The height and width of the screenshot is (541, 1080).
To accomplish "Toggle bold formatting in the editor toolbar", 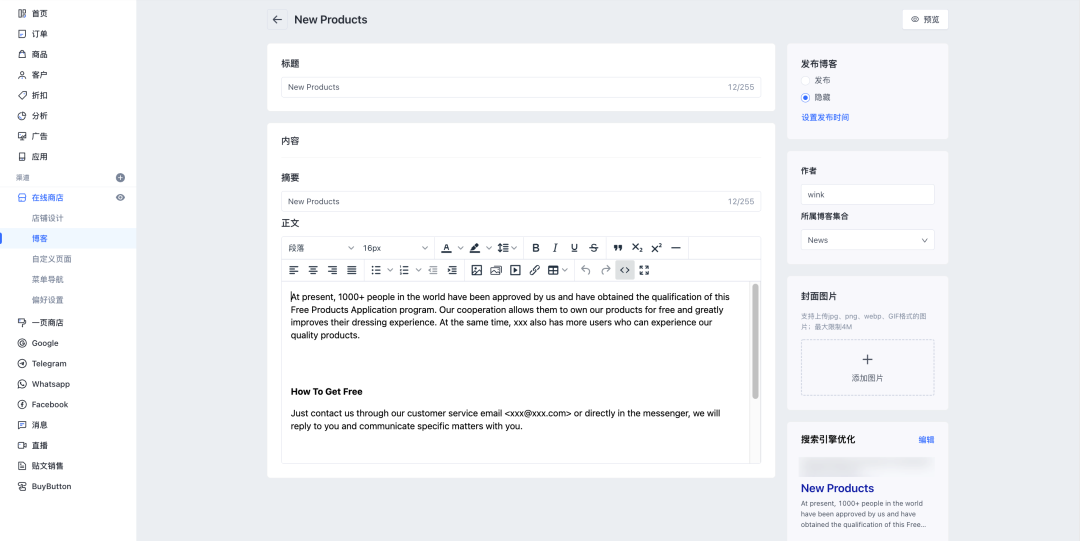I will (536, 248).
